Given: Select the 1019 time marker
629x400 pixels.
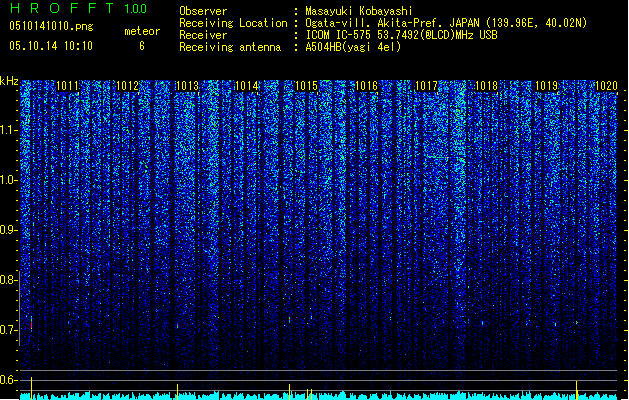Looking at the screenshot, I should [546, 86].
